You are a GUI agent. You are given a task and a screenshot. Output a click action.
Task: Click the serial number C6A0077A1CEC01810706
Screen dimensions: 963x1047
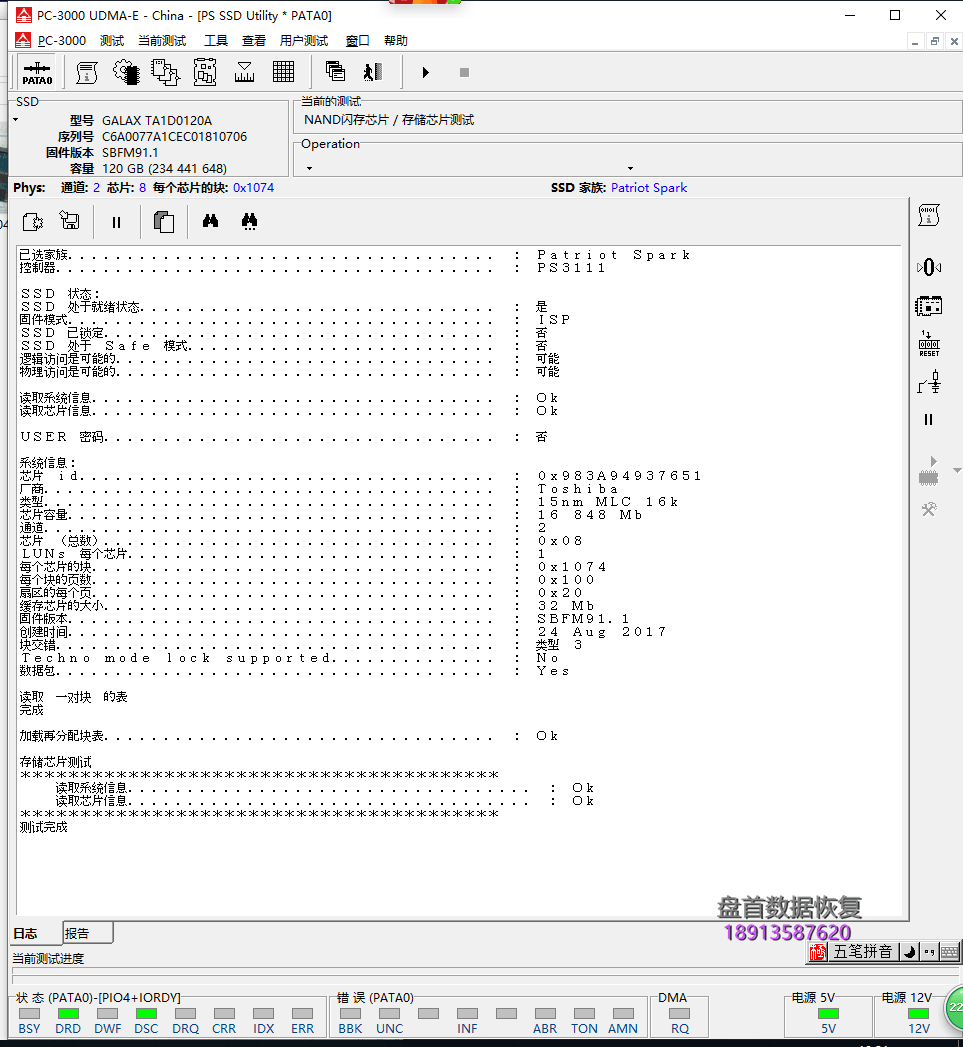174,137
